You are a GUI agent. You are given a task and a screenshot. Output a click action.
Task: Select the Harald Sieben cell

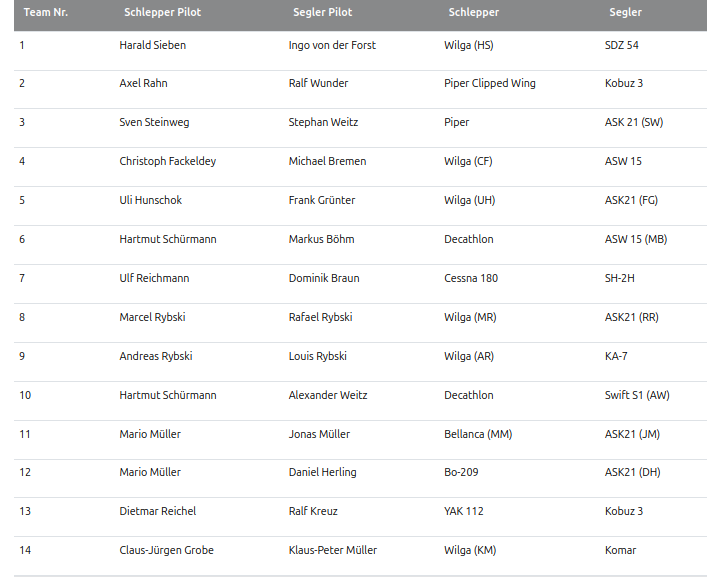152,45
